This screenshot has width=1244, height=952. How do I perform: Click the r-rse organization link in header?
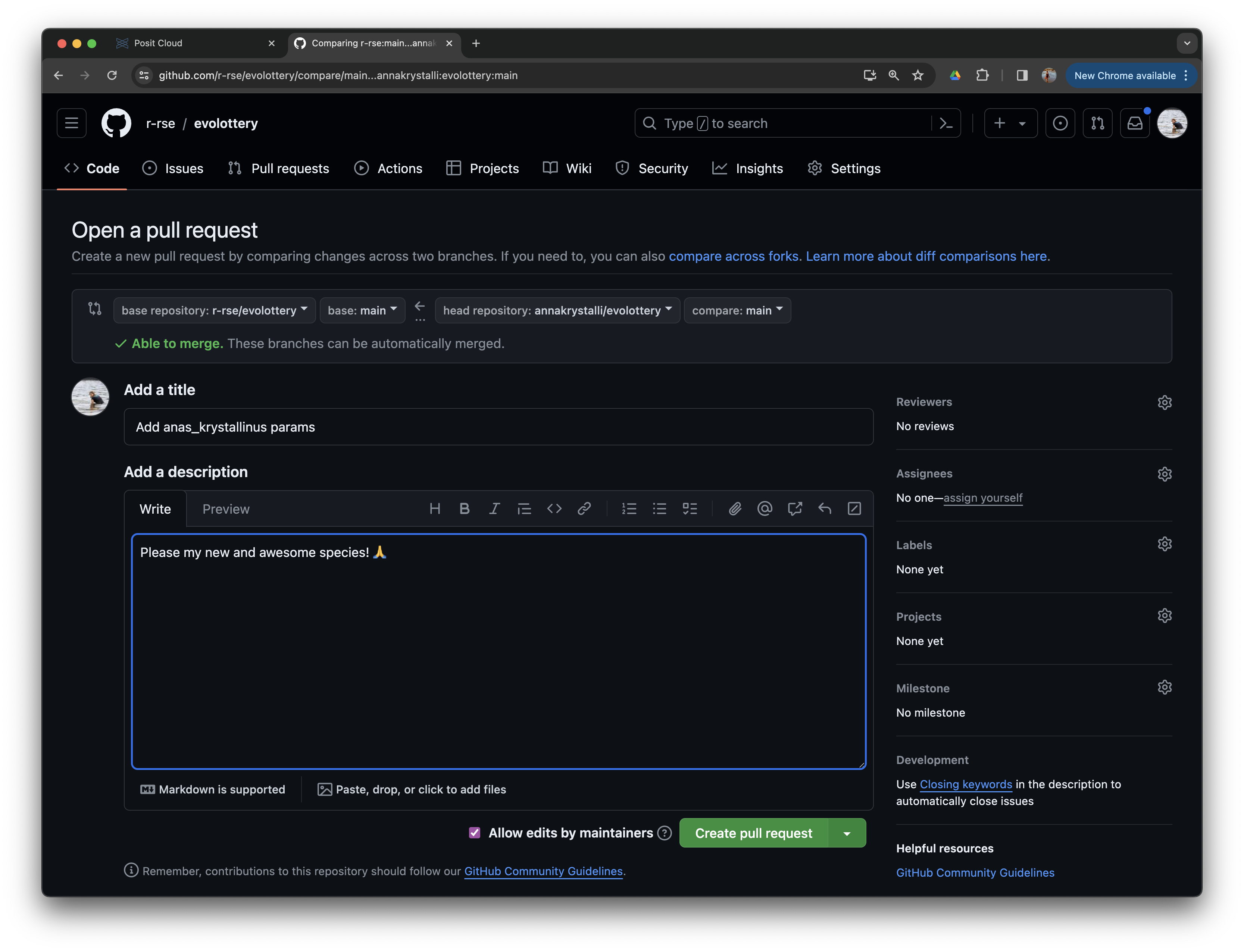(x=160, y=123)
